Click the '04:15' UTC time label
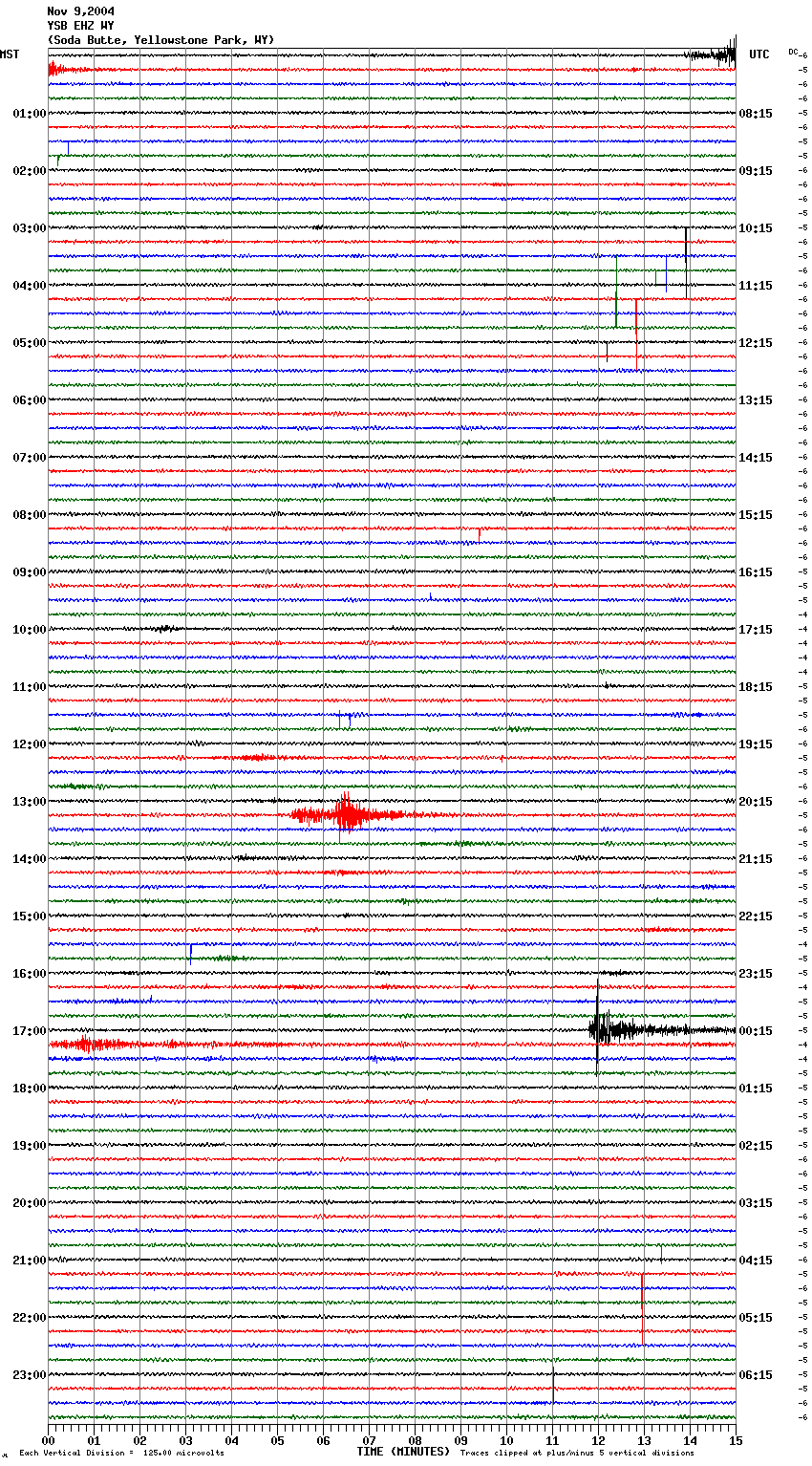The image size is (812, 1466). click(756, 1261)
